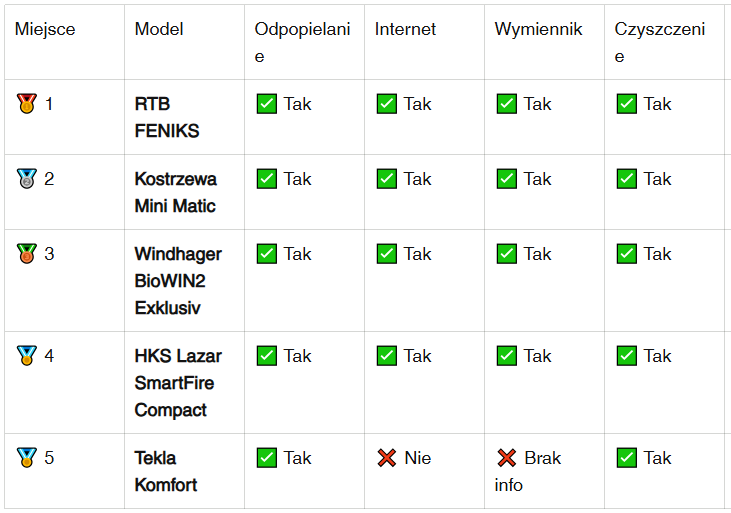This screenshot has width=731, height=513.
Task: Click Kostrzewa Mini Matic Wymiennik green checkmark
Action: click(506, 179)
